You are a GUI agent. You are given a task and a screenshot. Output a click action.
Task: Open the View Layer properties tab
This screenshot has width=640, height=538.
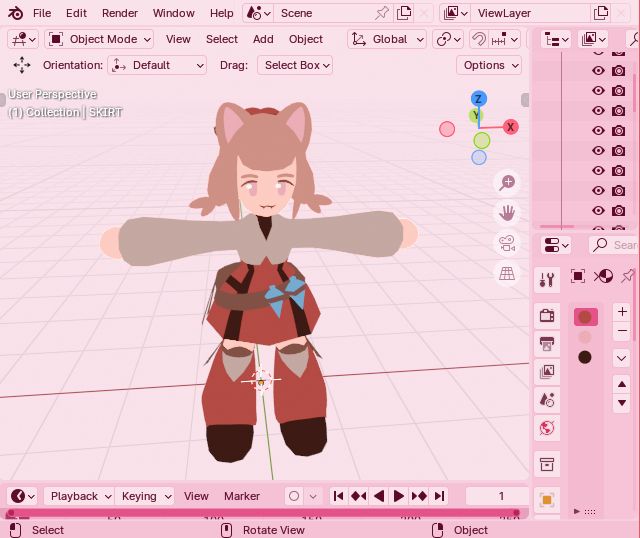(x=547, y=372)
